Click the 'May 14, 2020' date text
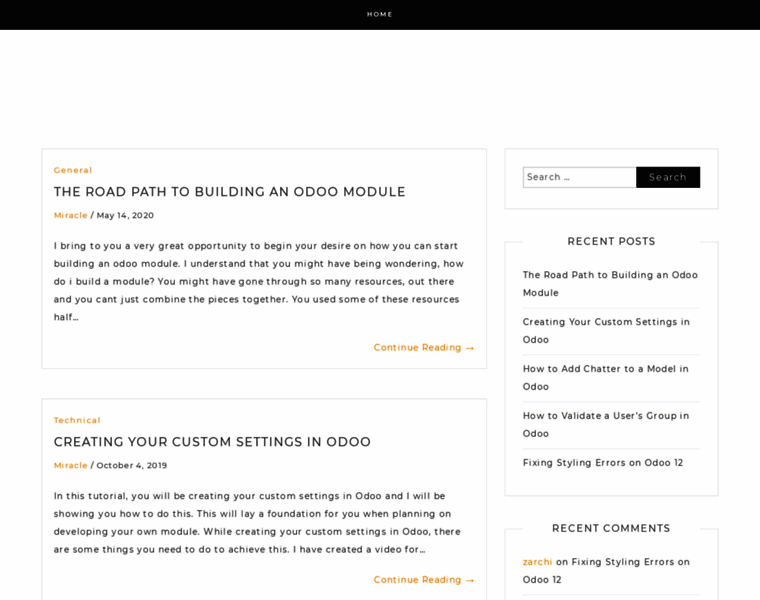The height and width of the screenshot is (600, 760). (x=125, y=215)
